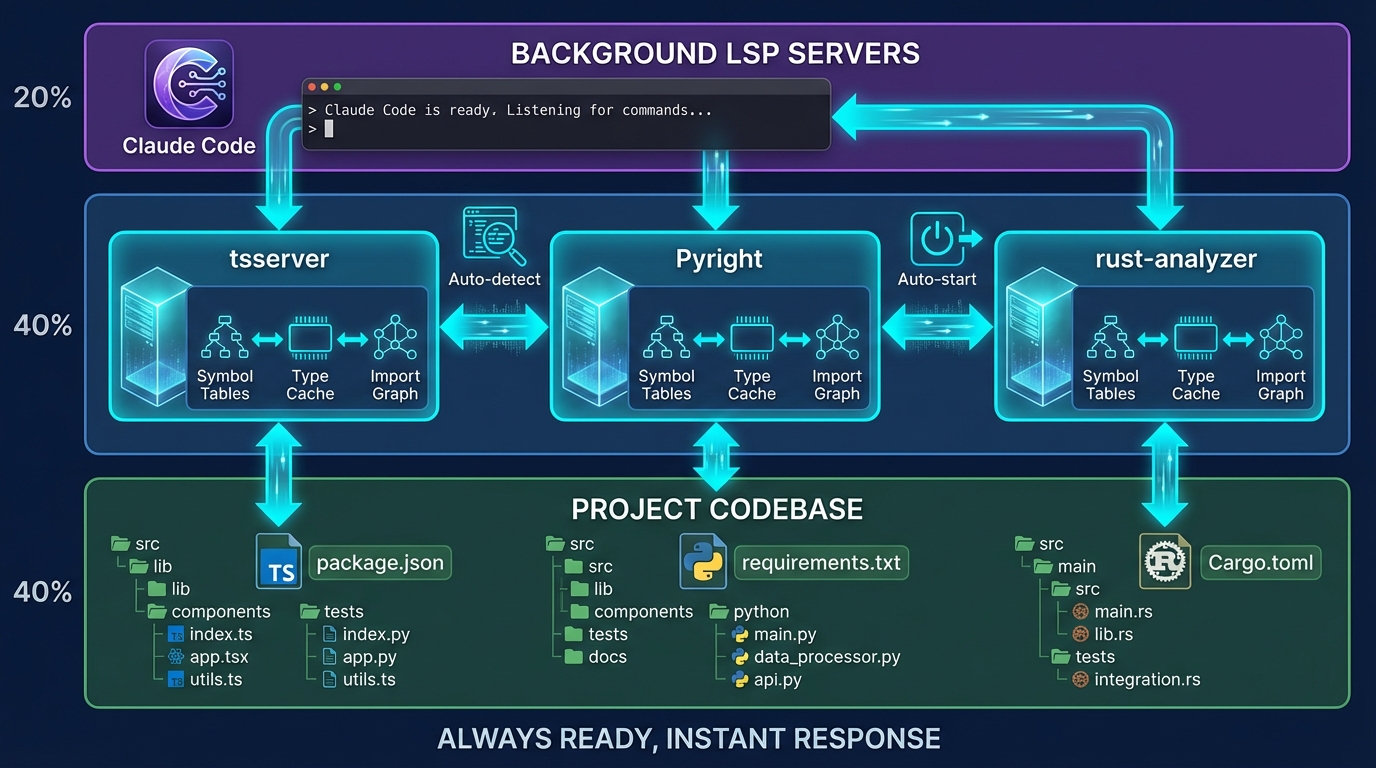
Task: Open the lib.rs file
Action: click(x=1102, y=634)
